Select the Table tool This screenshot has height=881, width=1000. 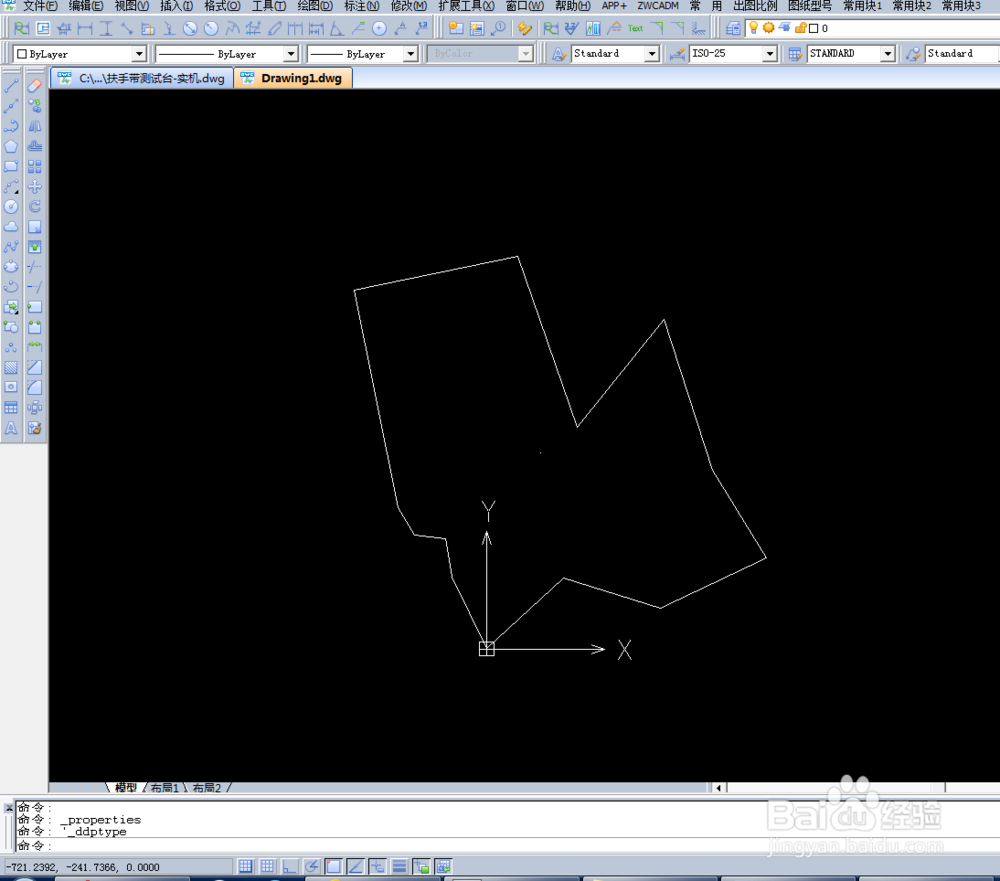click(11, 408)
